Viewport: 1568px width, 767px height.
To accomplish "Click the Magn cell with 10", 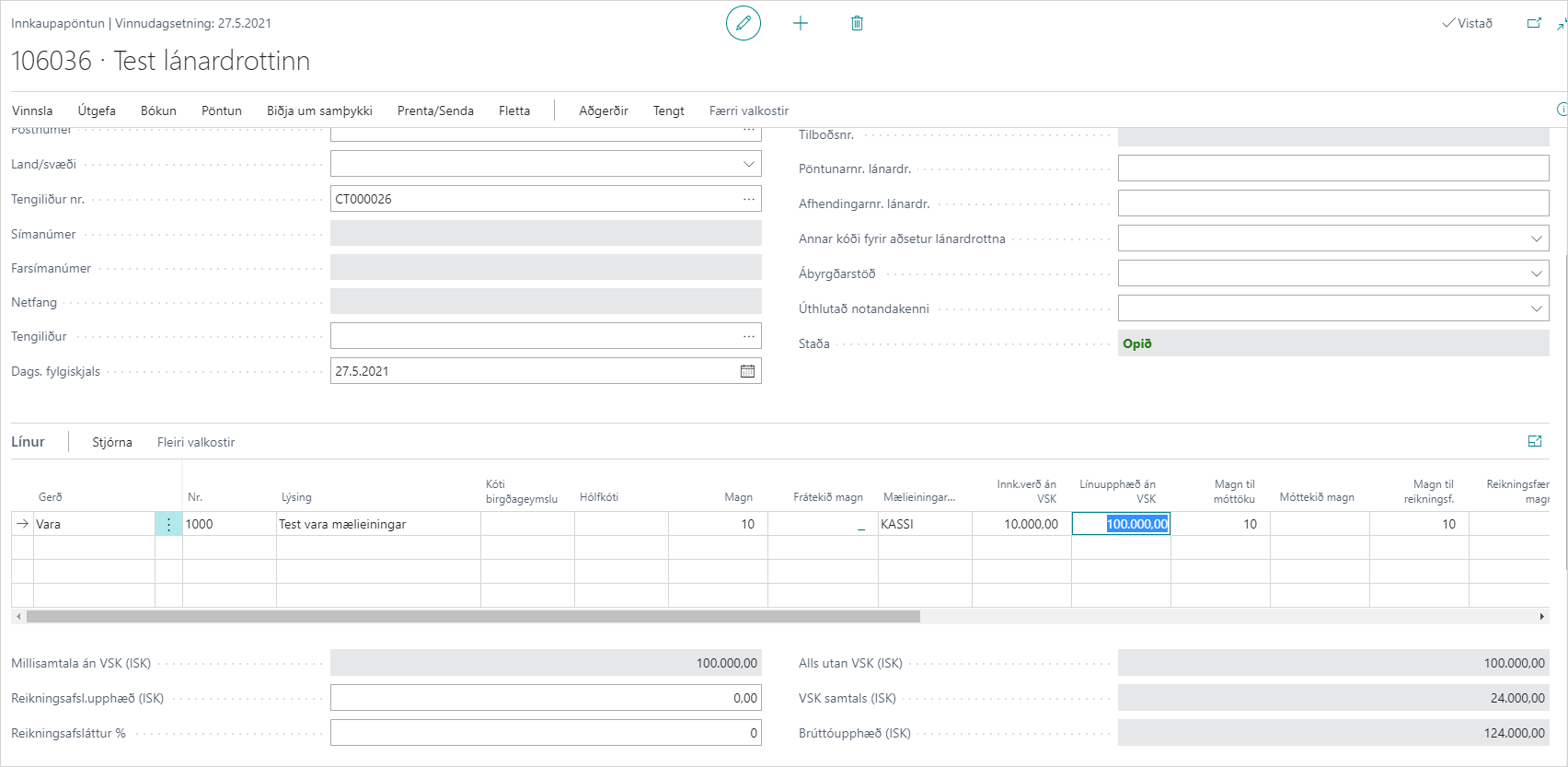I will pos(718,524).
